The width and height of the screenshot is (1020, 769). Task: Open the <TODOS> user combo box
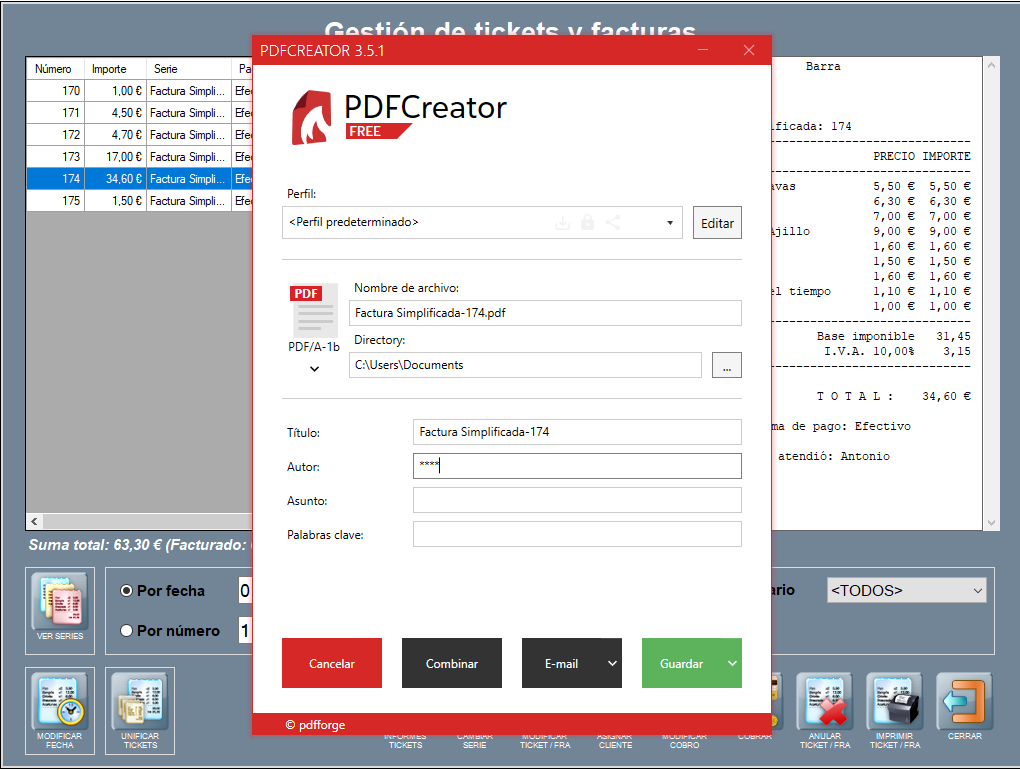[906, 591]
